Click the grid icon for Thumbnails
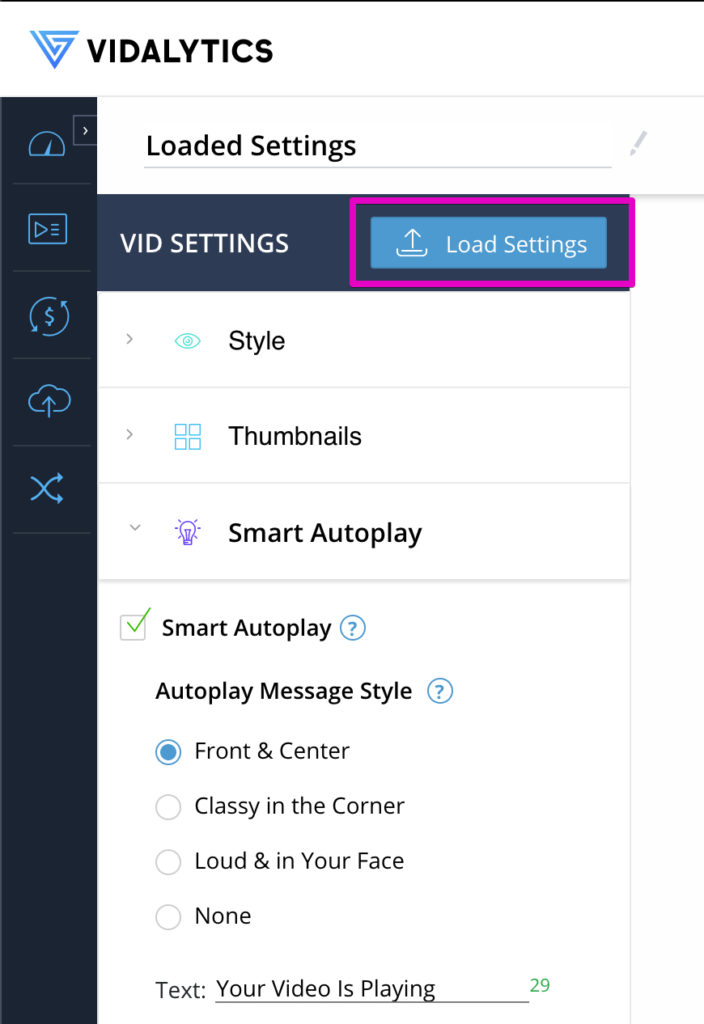The width and height of the screenshot is (704, 1024). [x=187, y=436]
